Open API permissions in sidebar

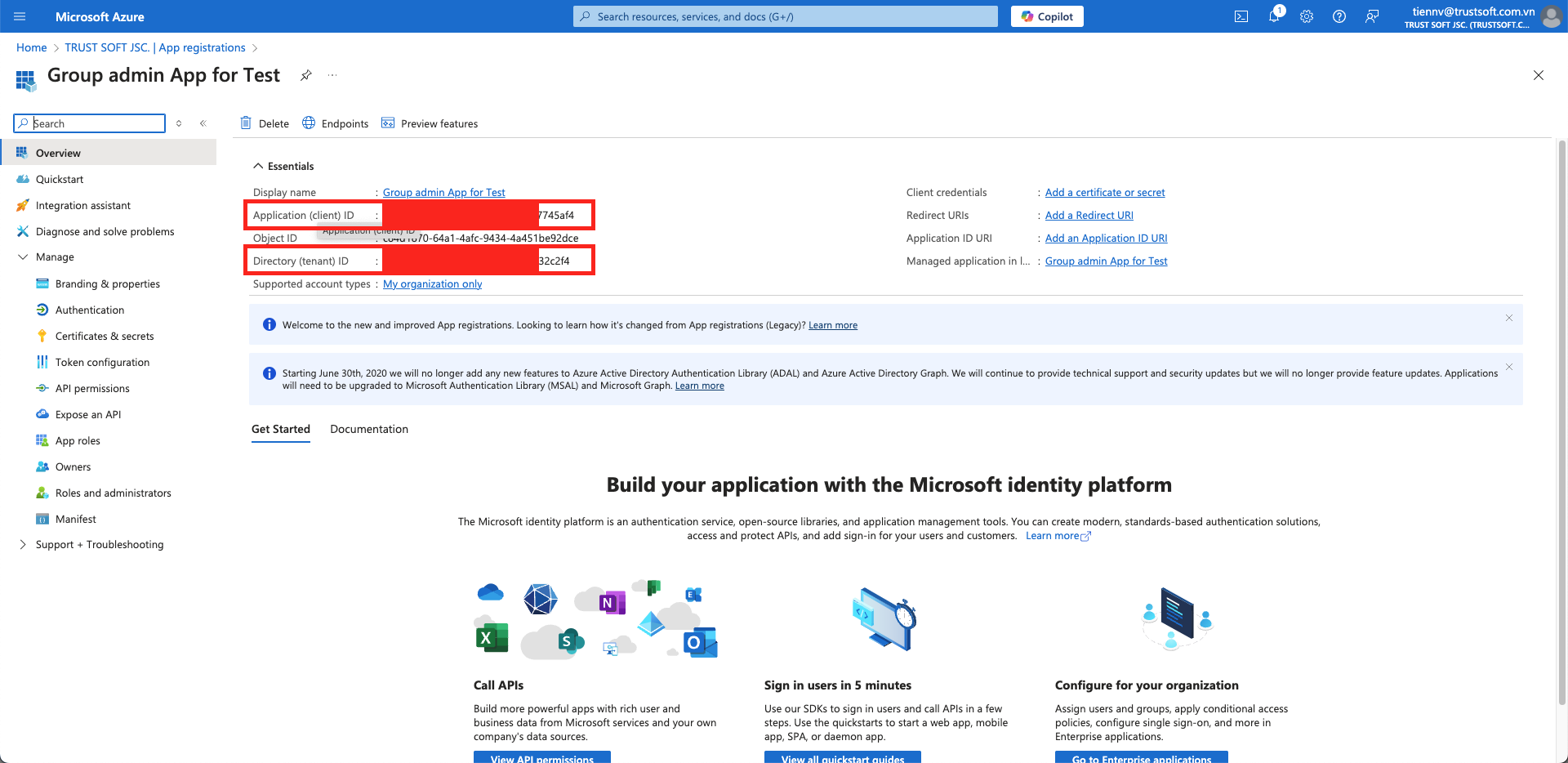92,388
